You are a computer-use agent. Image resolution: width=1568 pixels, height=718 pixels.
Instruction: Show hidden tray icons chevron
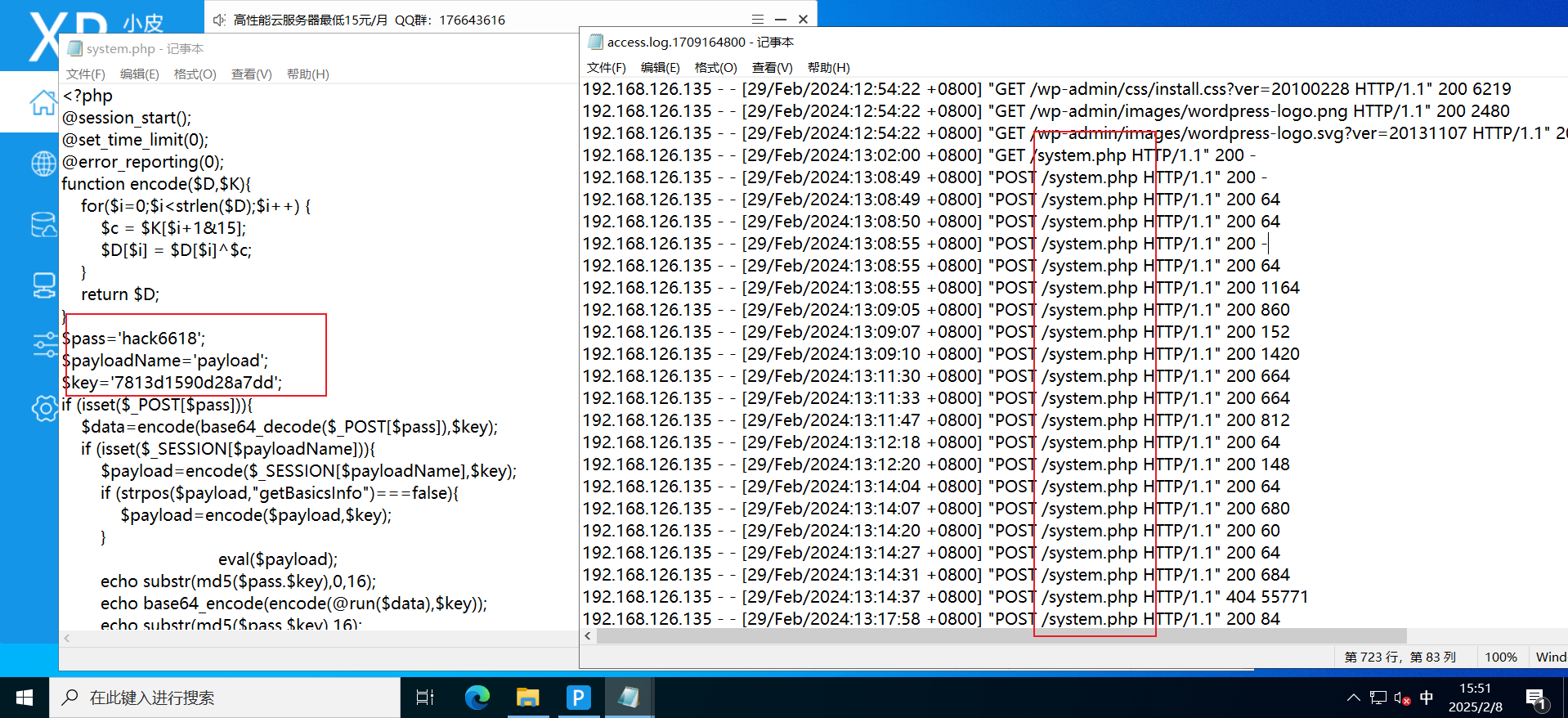click(1354, 698)
